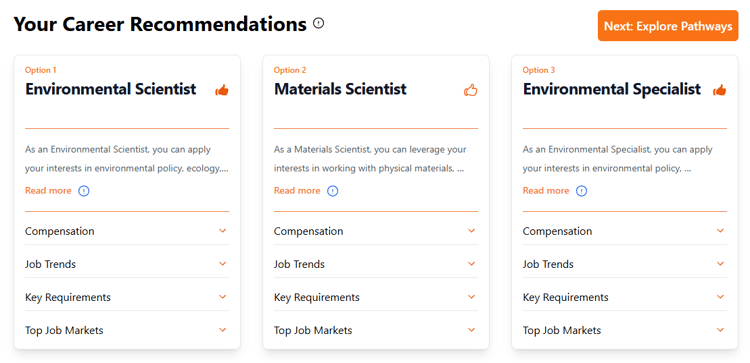Click Next: Explore Pathways button
Viewport: 750px width, 363px height.
668,26
